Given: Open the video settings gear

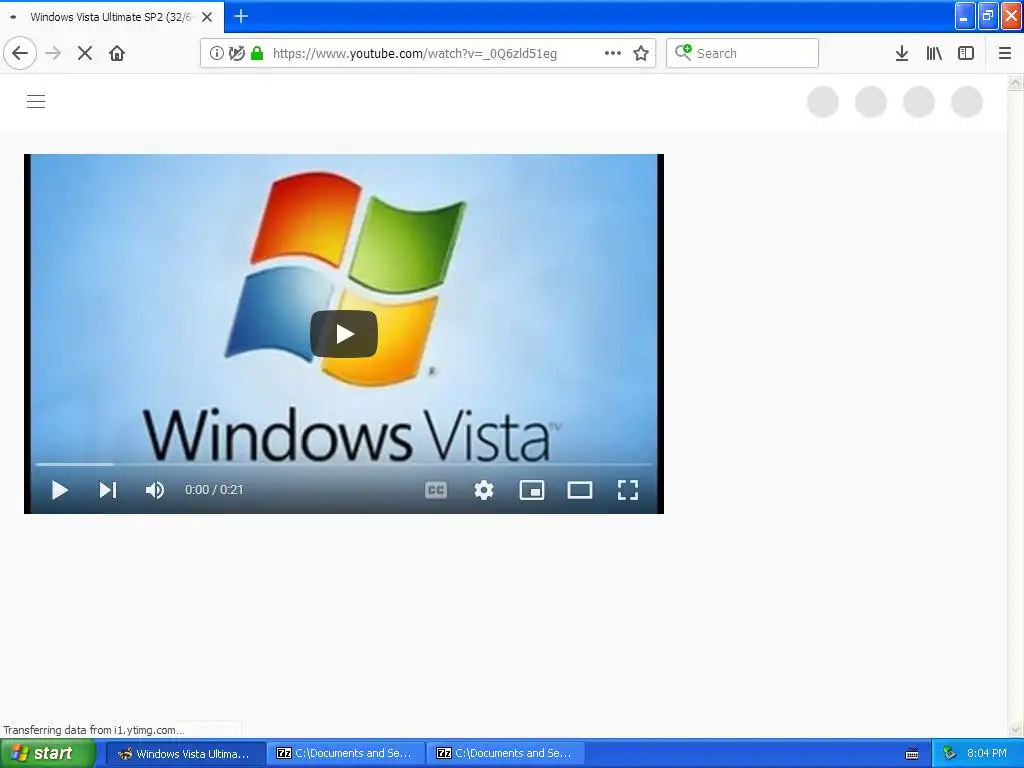Looking at the screenshot, I should pyautogui.click(x=484, y=490).
